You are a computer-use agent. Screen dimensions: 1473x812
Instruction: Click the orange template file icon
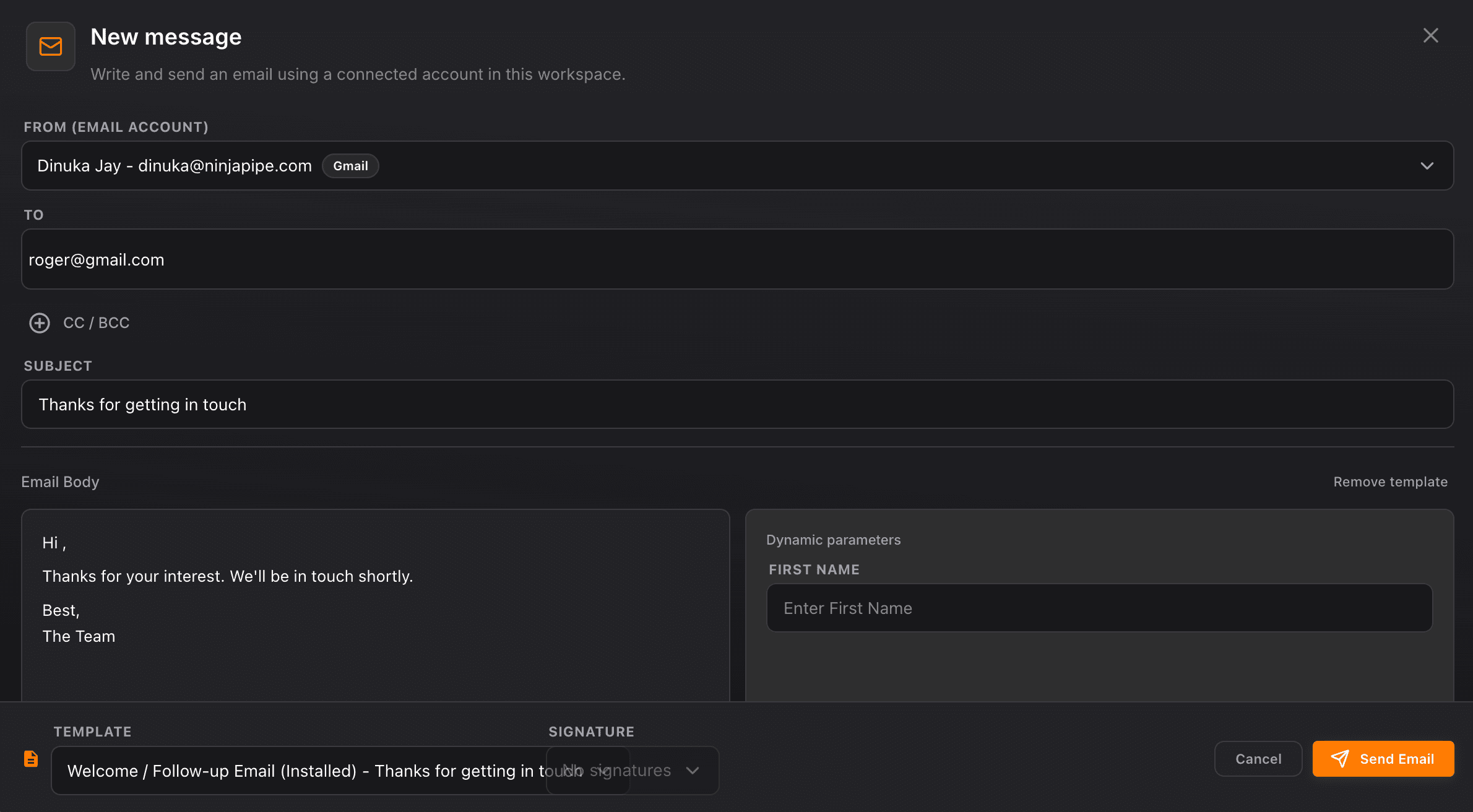coord(30,758)
